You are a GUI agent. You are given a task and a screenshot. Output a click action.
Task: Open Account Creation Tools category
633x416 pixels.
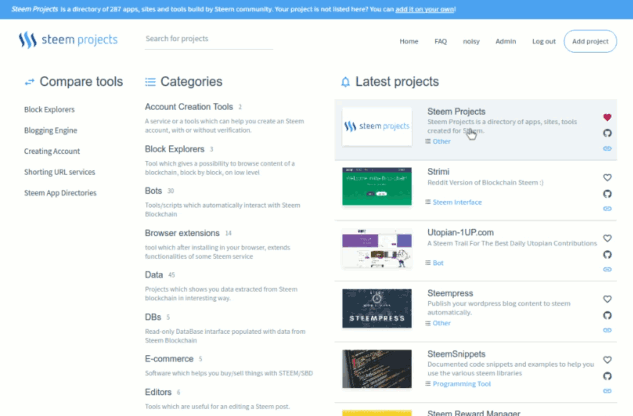coord(189,107)
